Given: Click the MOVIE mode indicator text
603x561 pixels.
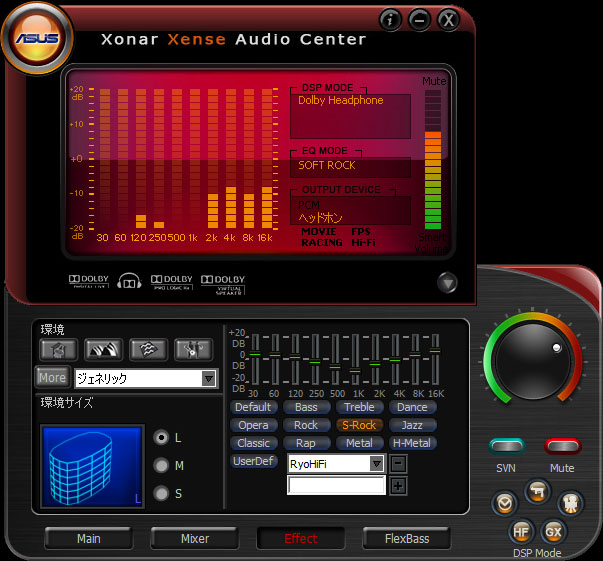Looking at the screenshot, I should pyautogui.click(x=319, y=231).
